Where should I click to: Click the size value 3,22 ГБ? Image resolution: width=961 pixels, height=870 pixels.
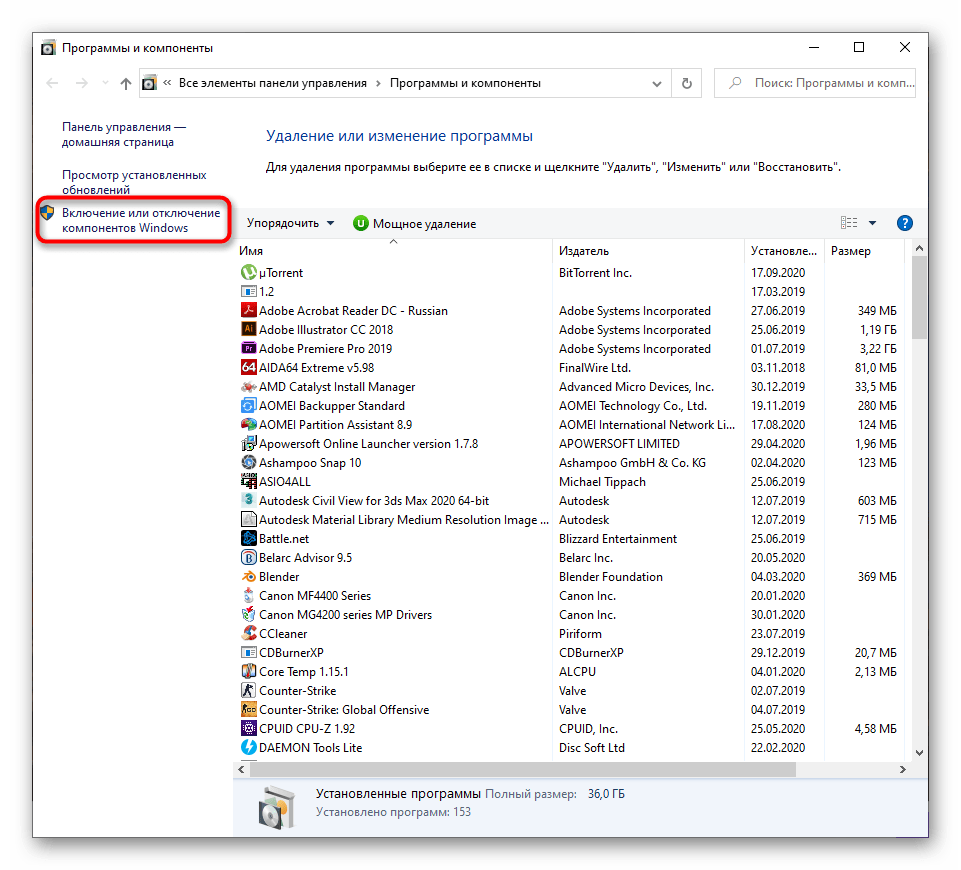click(x=878, y=348)
